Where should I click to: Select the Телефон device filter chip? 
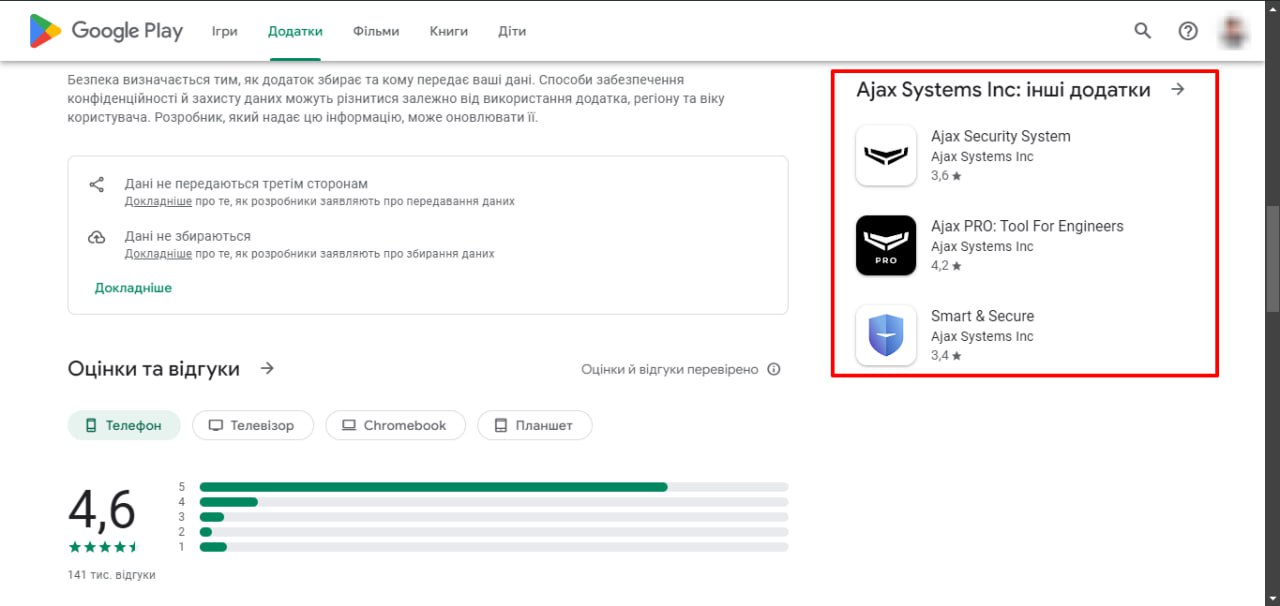[124, 425]
